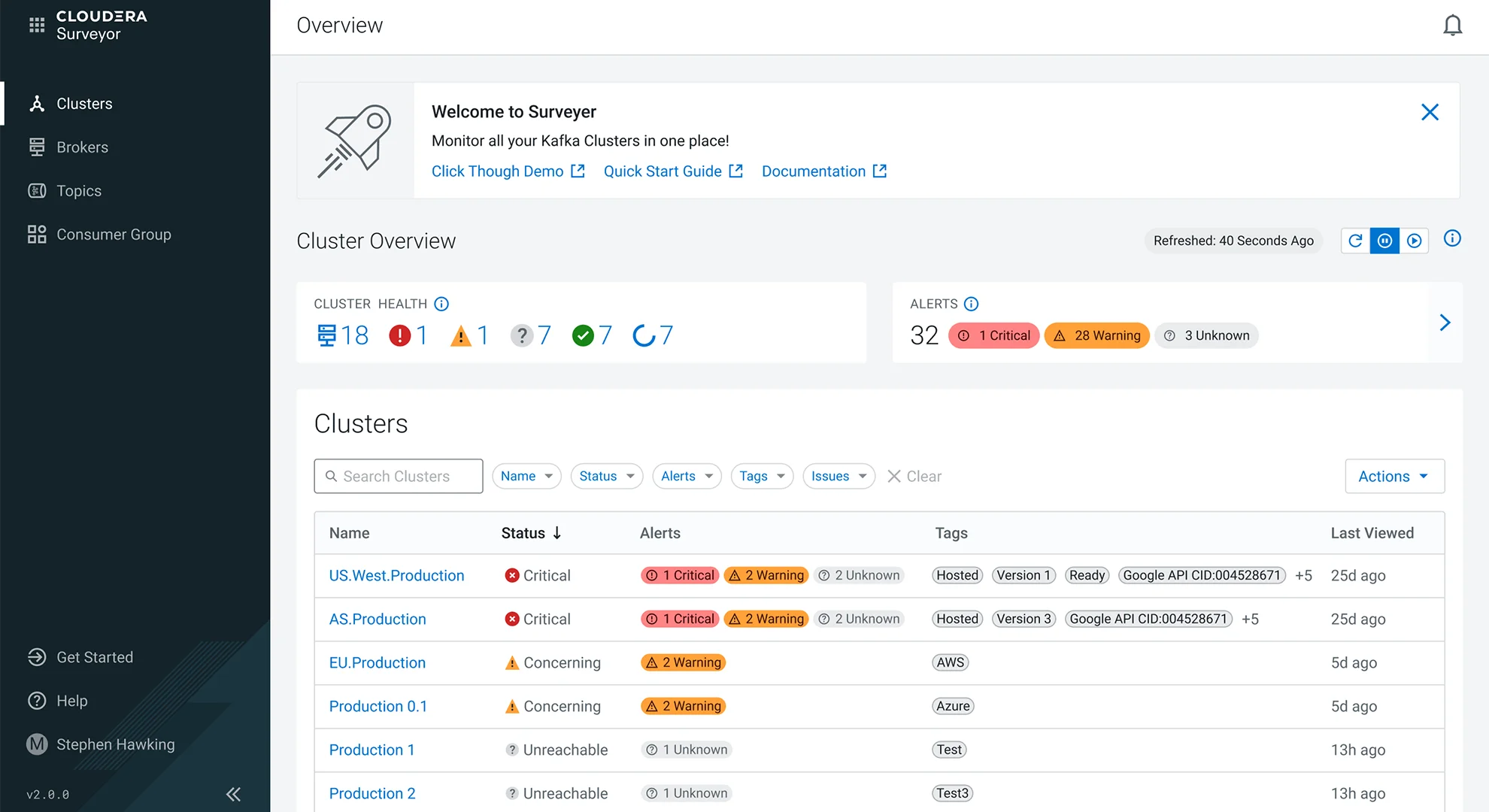The width and height of the screenshot is (1489, 812).
Task: Navigate to Topics via the sidebar icon
Action: pyautogui.click(x=37, y=190)
